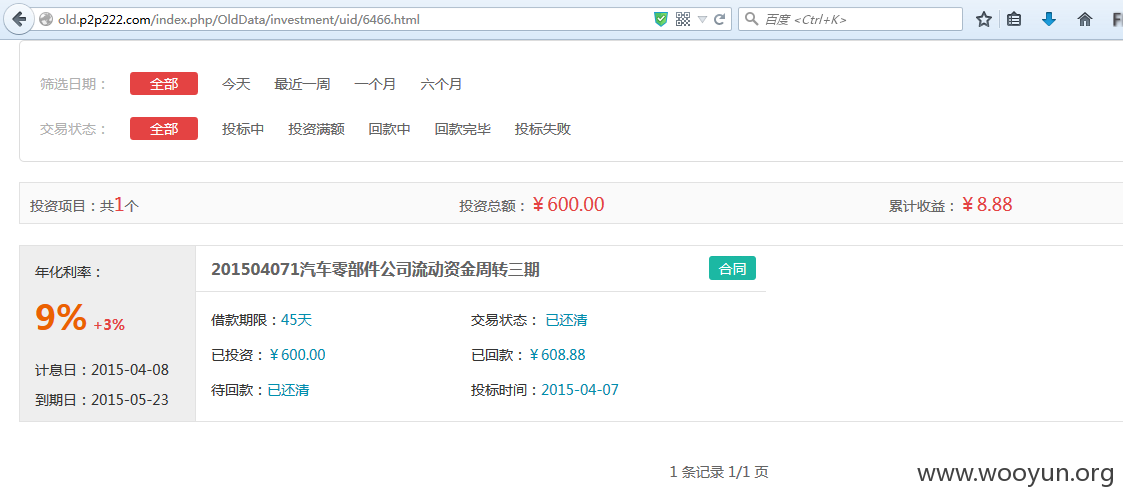1123x502 pixels.
Task: Expand the address bar history dropdown arrow
Action: 703,19
